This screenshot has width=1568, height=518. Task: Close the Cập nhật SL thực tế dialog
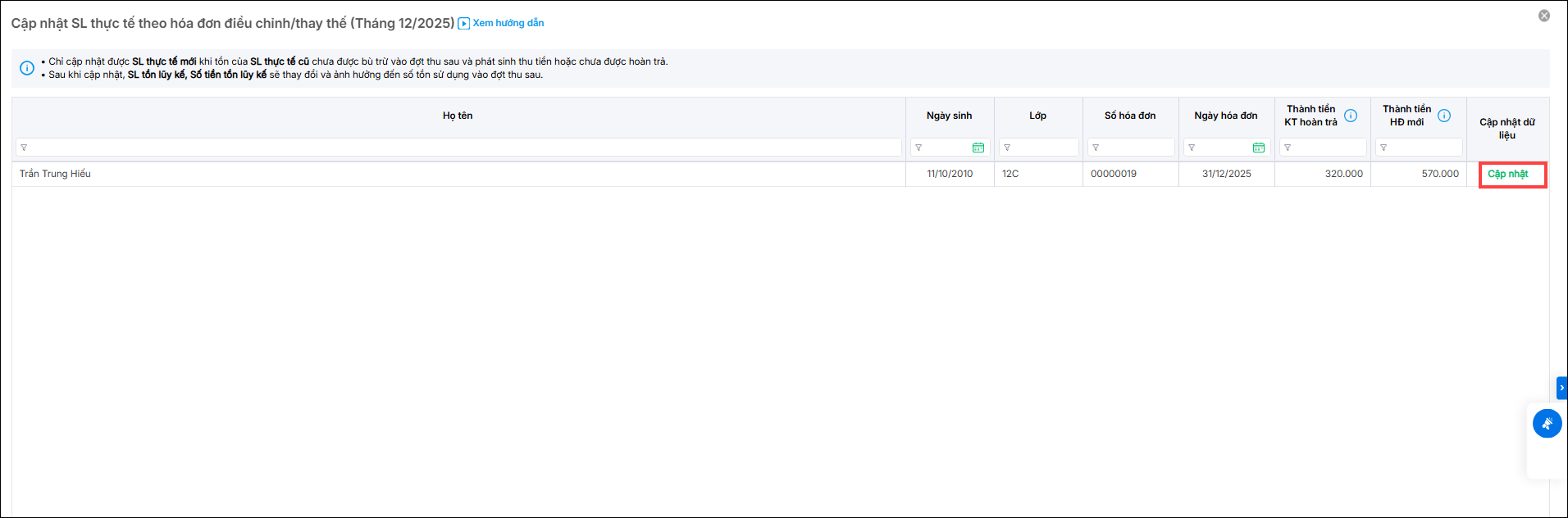(x=1544, y=16)
